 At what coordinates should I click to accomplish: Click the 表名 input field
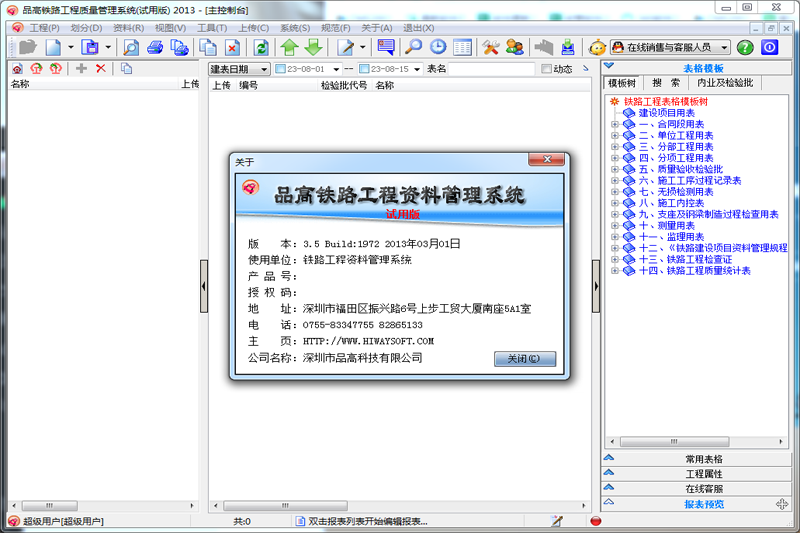[492, 69]
